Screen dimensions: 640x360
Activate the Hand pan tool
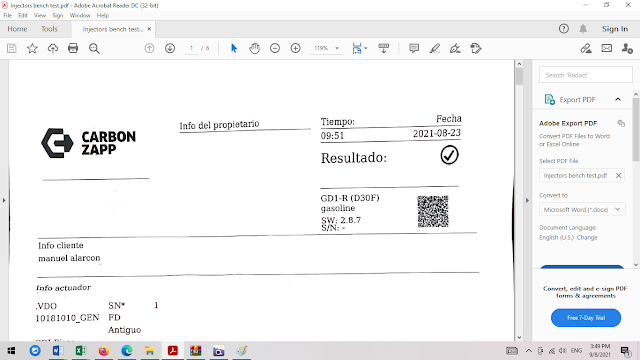[x=254, y=49]
